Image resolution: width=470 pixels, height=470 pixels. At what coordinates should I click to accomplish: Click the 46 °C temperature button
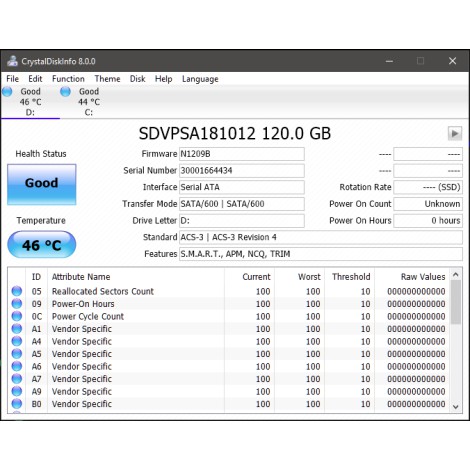[42, 245]
